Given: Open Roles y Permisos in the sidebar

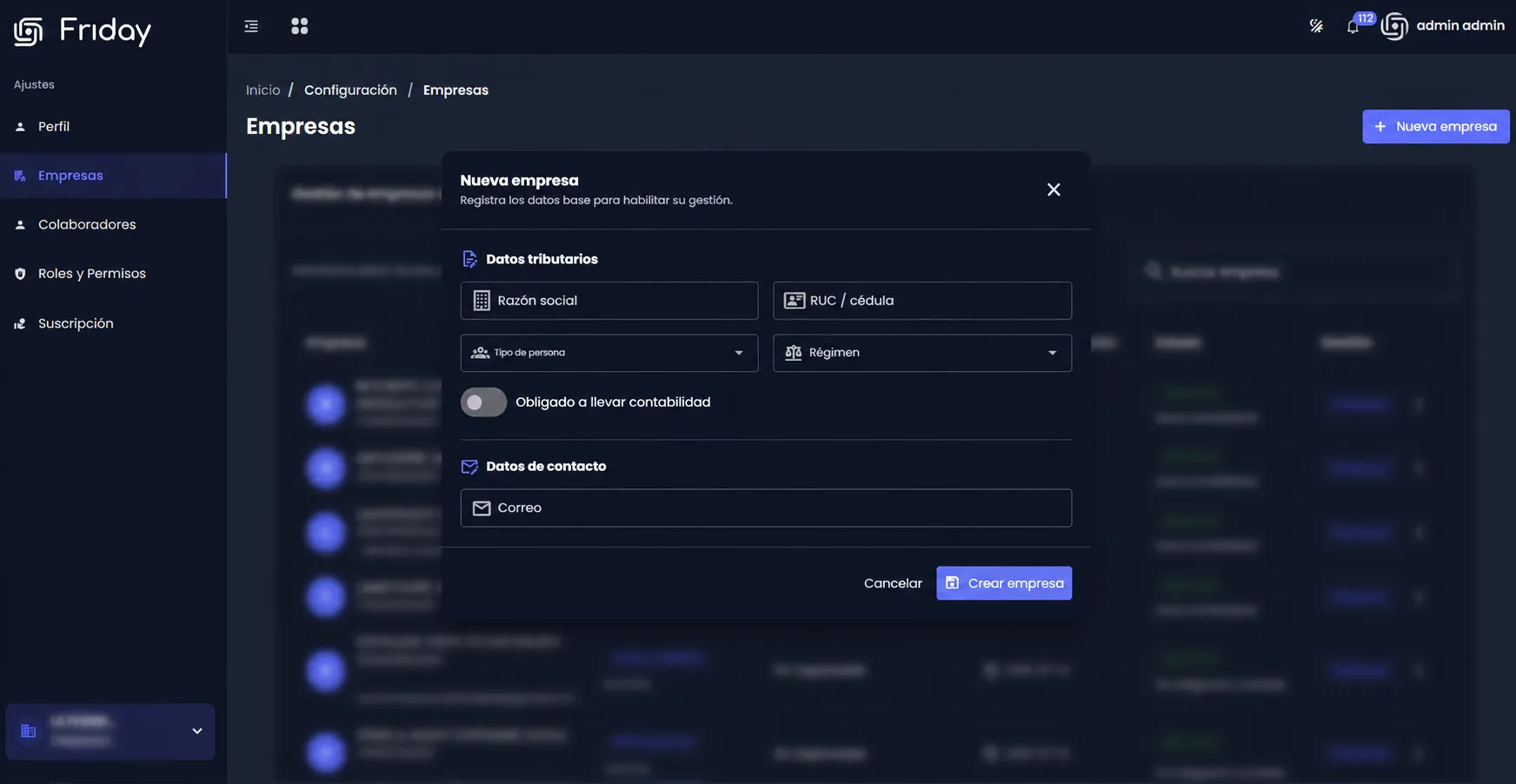Looking at the screenshot, I should [113, 274].
